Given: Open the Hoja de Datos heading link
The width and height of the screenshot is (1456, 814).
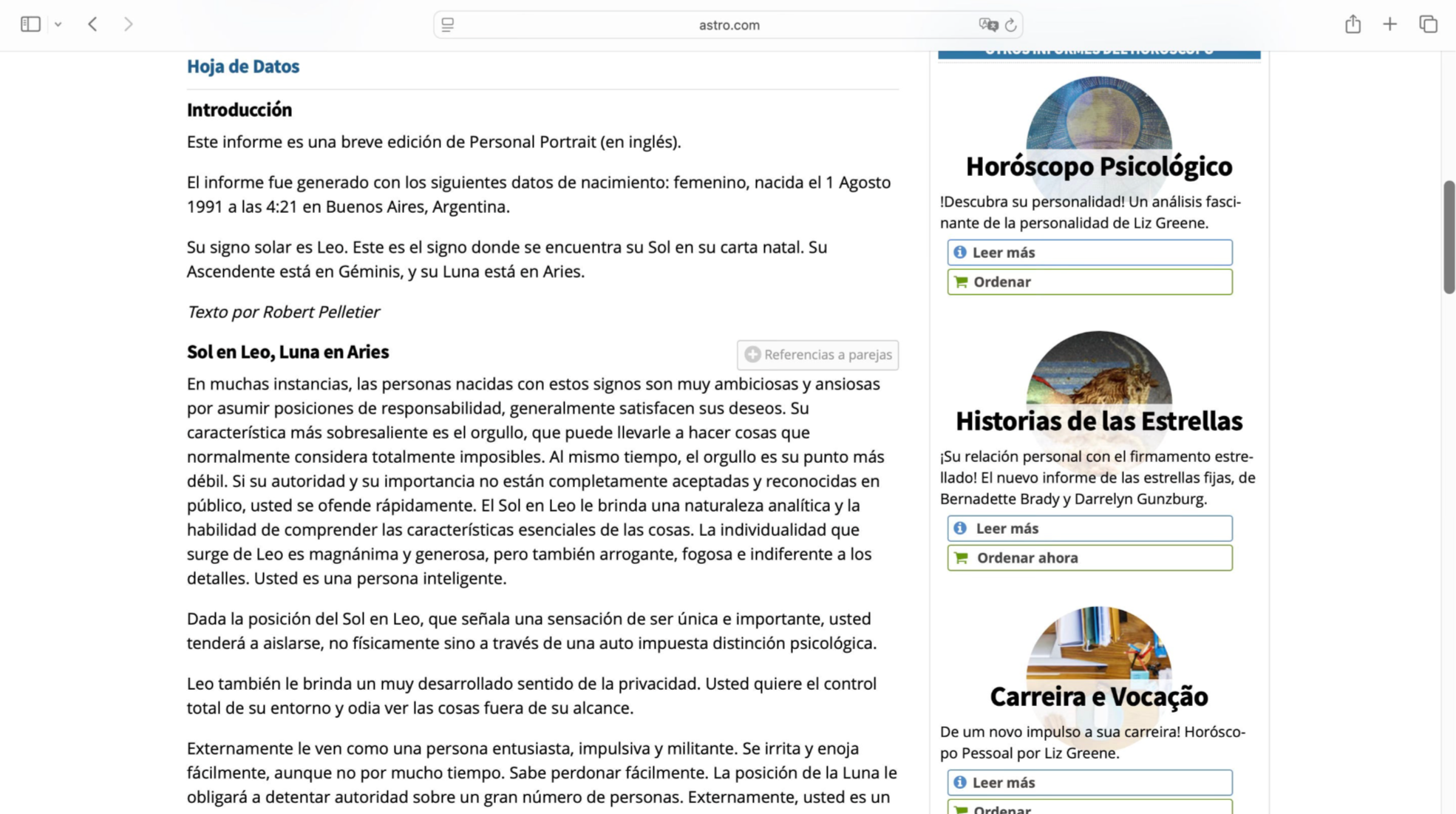Looking at the screenshot, I should [x=243, y=67].
